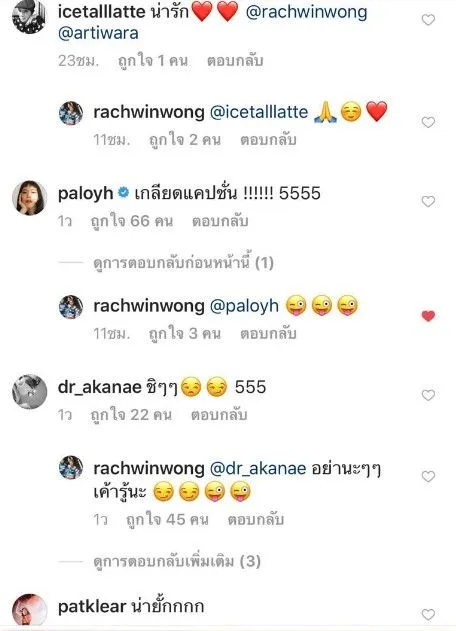Tap the heart beside patklear's comment

coord(428,615)
